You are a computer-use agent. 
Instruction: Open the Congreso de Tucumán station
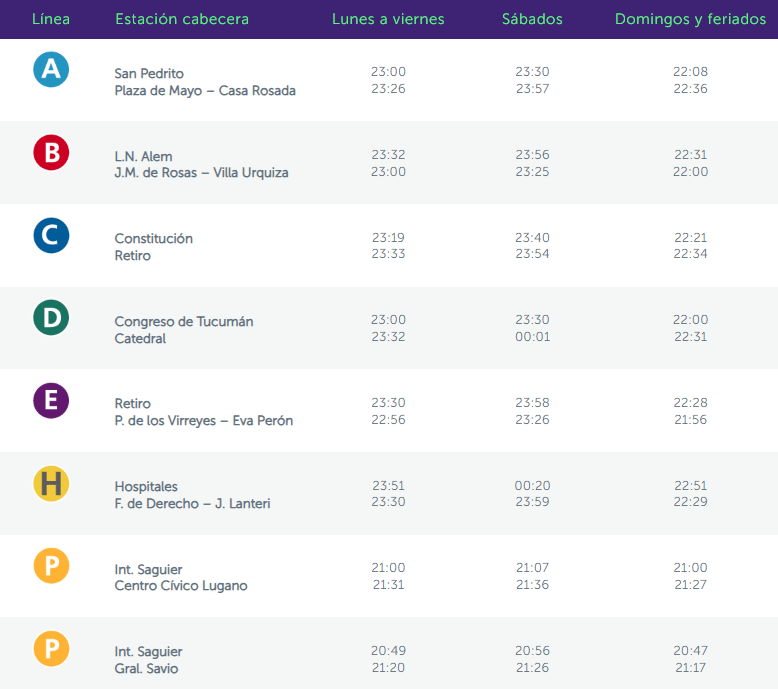(184, 321)
